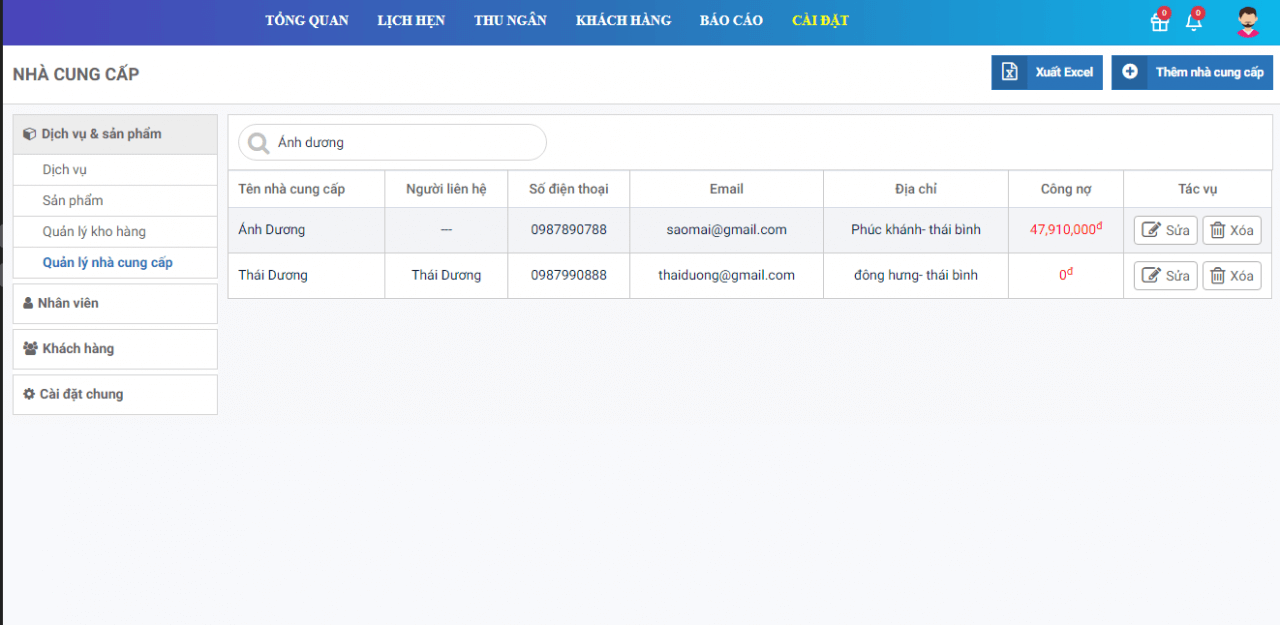Go to the TỔNG QUAN menu
Image resolution: width=1280 pixels, height=625 pixels.
pos(307,21)
